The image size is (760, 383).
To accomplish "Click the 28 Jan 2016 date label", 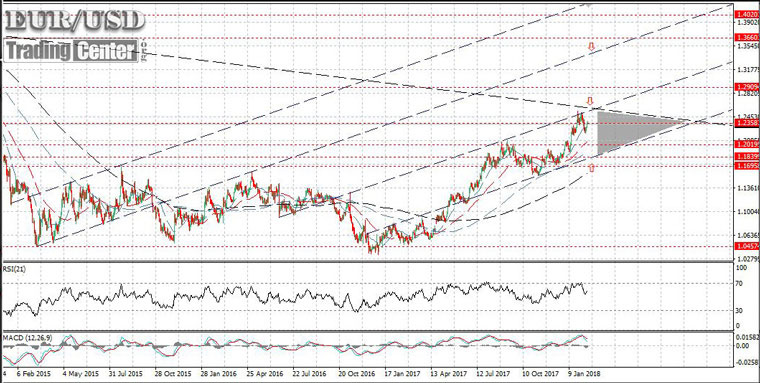I will (x=219, y=375).
